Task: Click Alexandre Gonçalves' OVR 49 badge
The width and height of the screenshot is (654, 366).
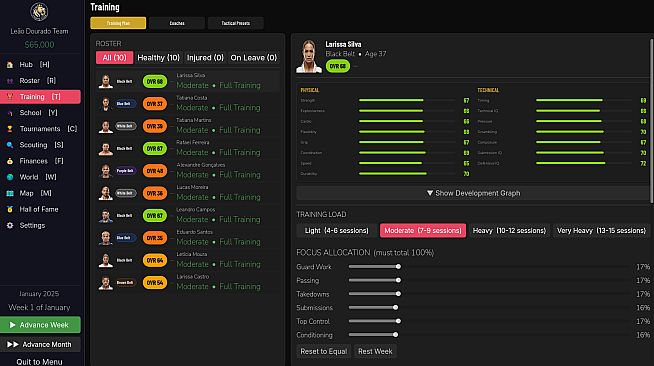Action: point(155,171)
